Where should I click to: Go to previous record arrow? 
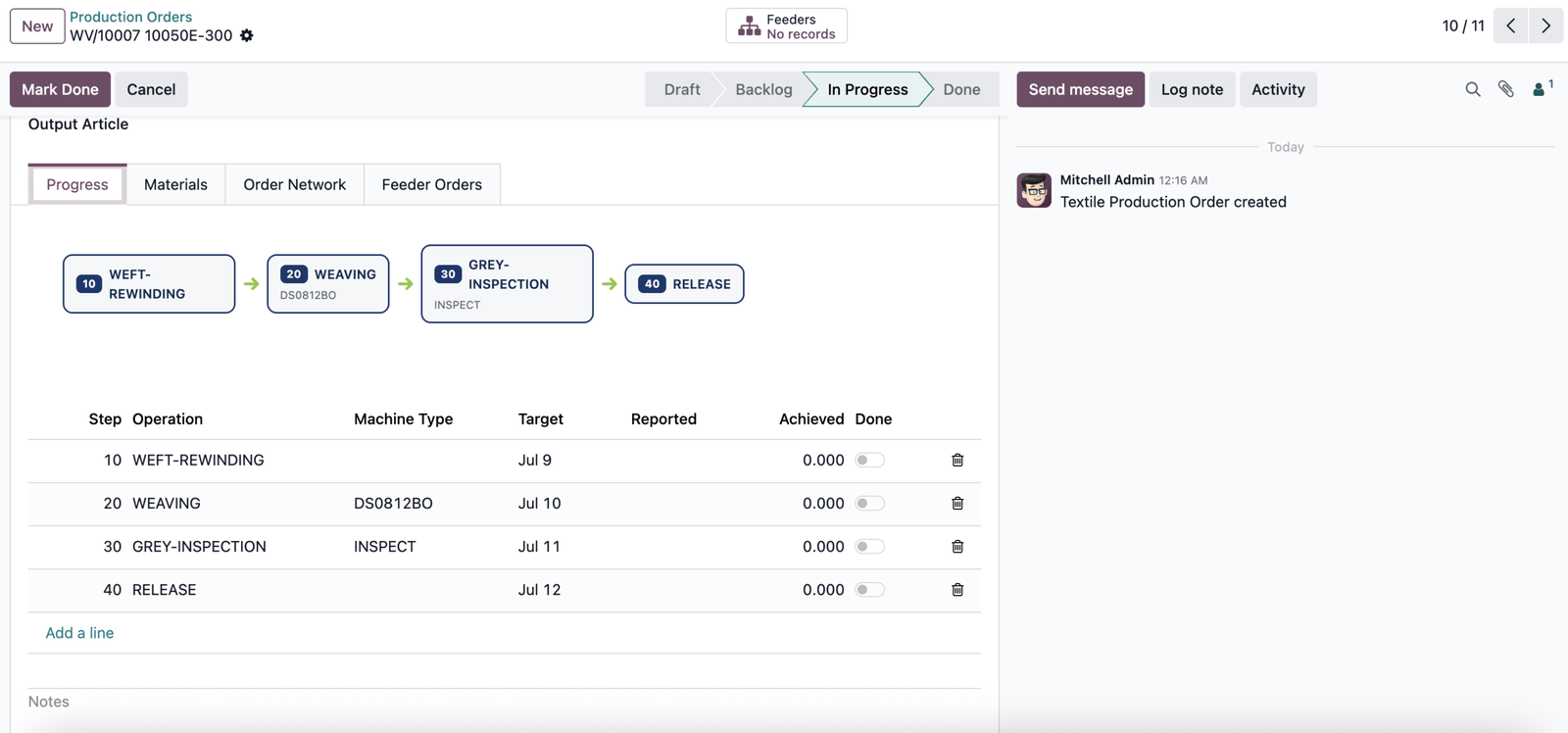pyautogui.click(x=1511, y=26)
